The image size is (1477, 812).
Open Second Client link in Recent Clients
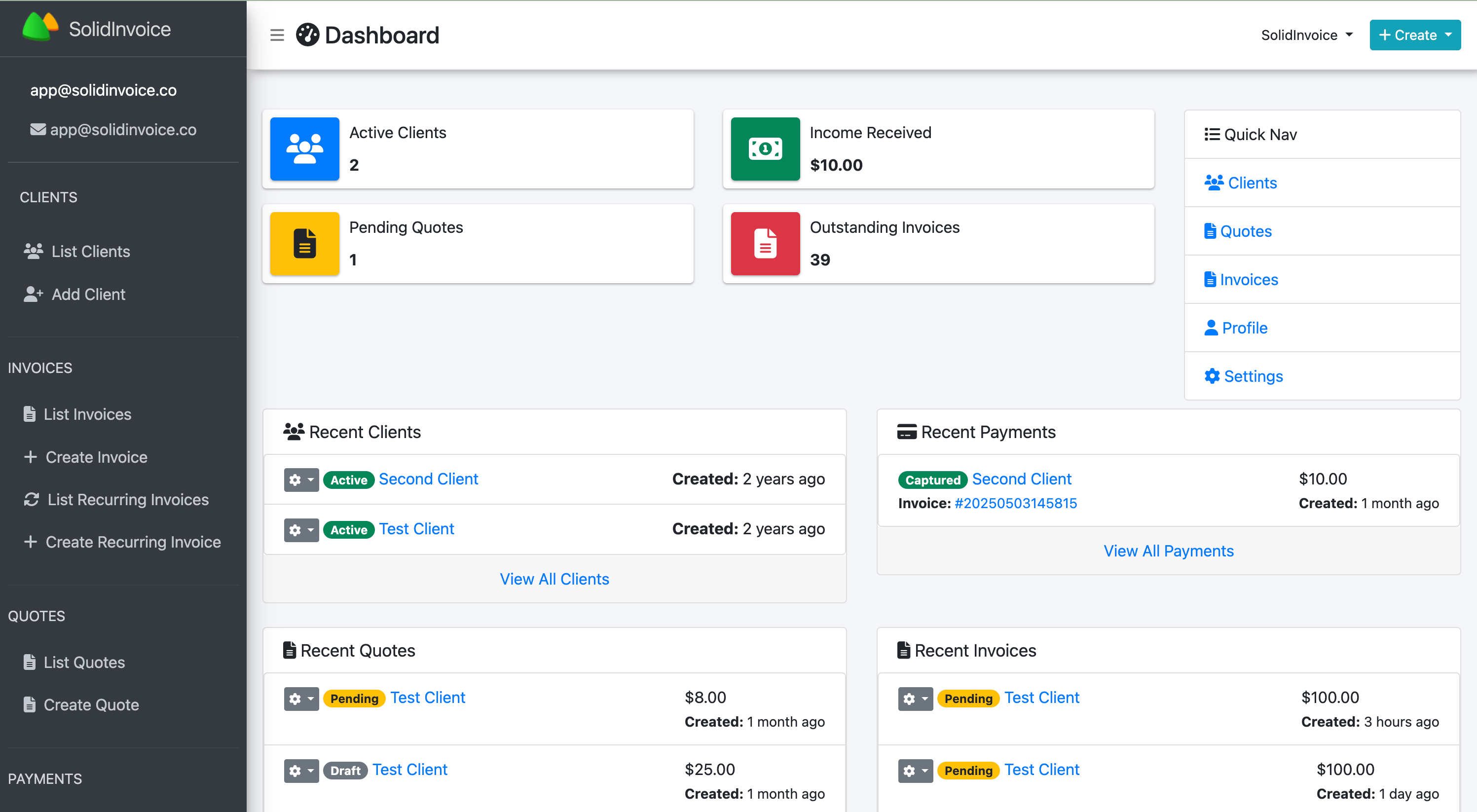click(x=428, y=479)
